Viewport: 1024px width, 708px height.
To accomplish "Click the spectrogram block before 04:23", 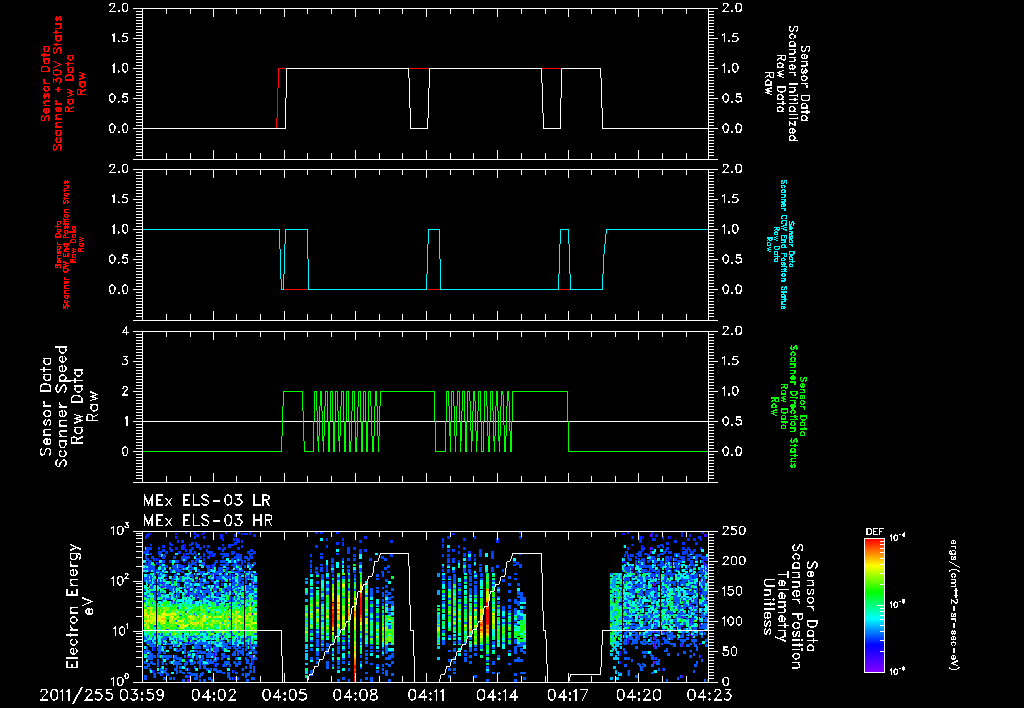I will (659, 607).
